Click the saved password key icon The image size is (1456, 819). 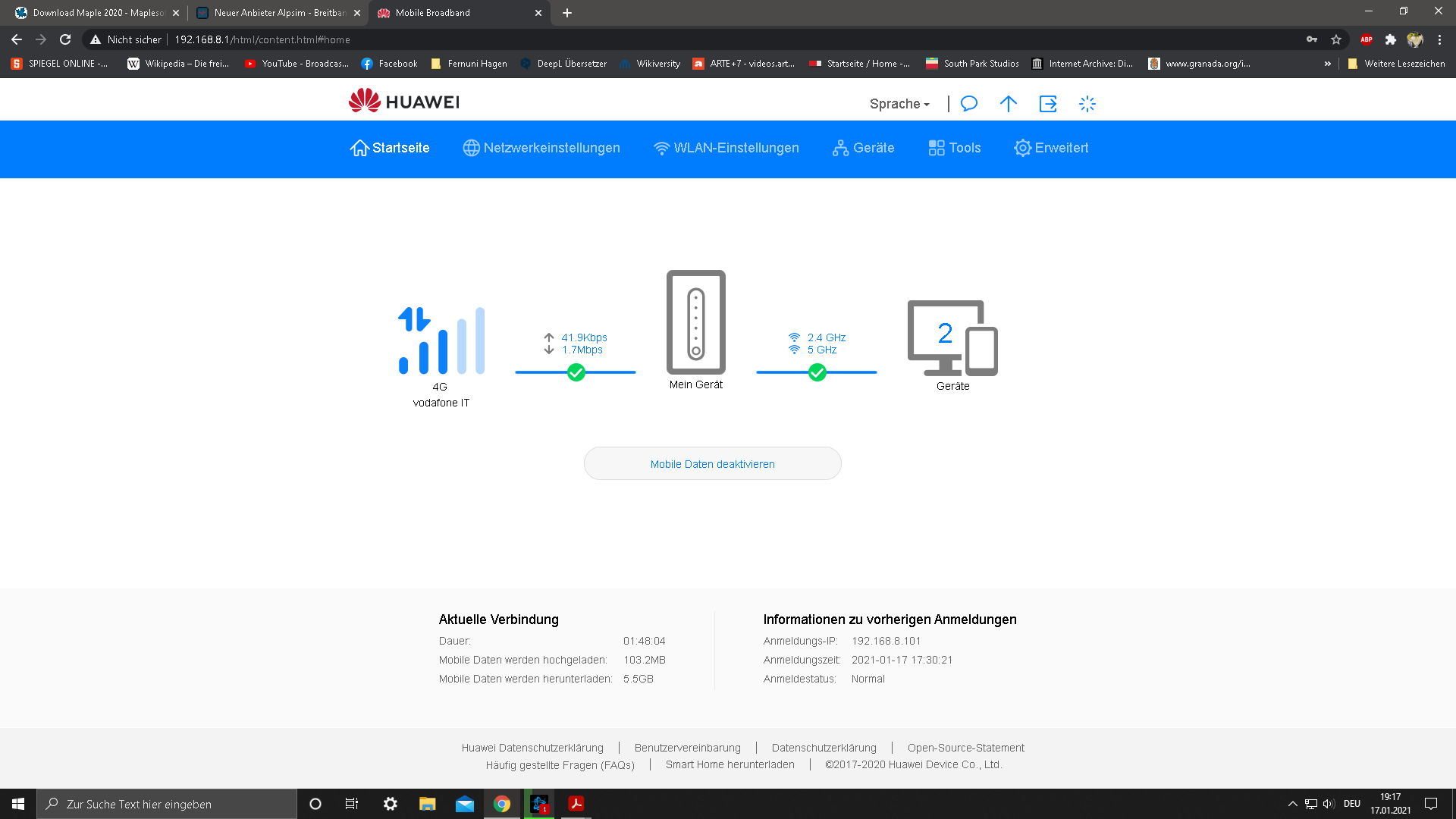1312,39
